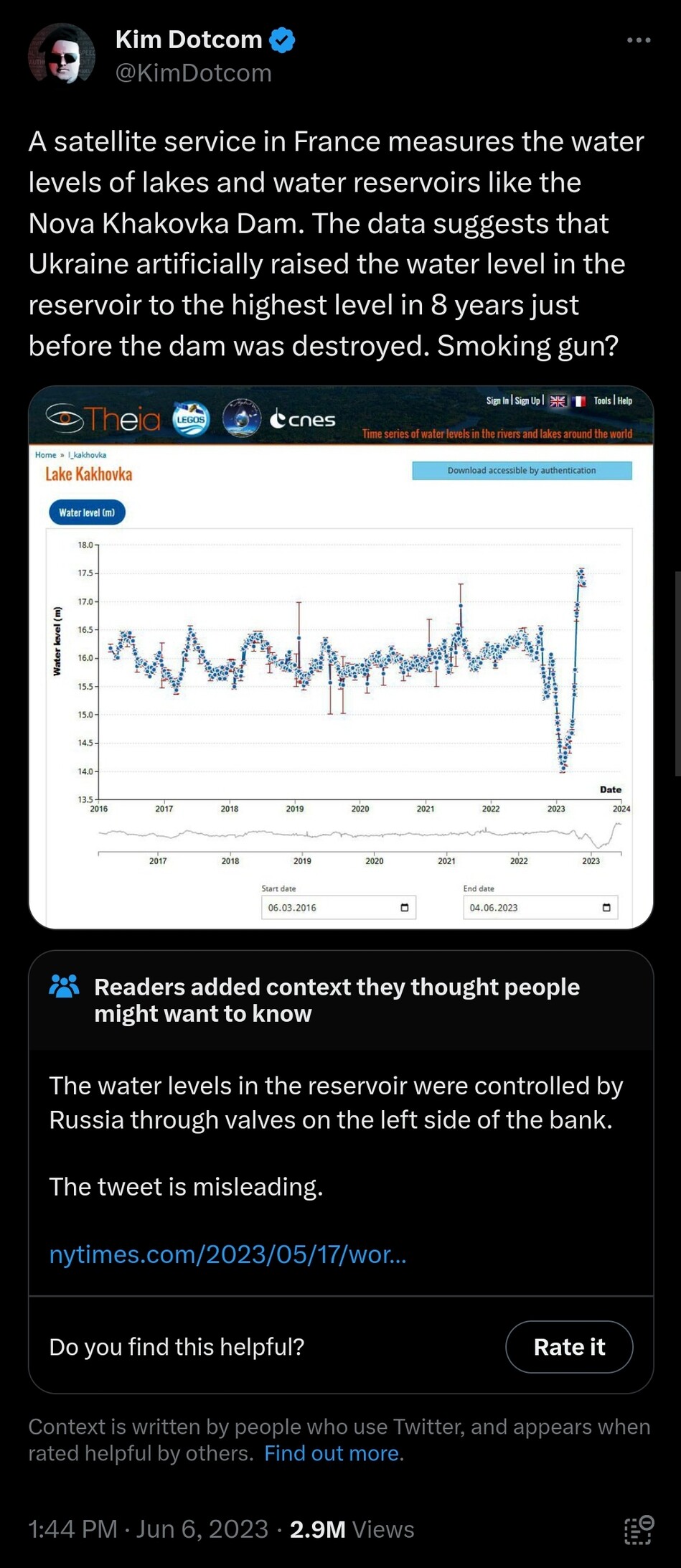Image resolution: width=681 pixels, height=1568 pixels.
Task: Open the Start date calendar picker
Action: pyautogui.click(x=404, y=908)
